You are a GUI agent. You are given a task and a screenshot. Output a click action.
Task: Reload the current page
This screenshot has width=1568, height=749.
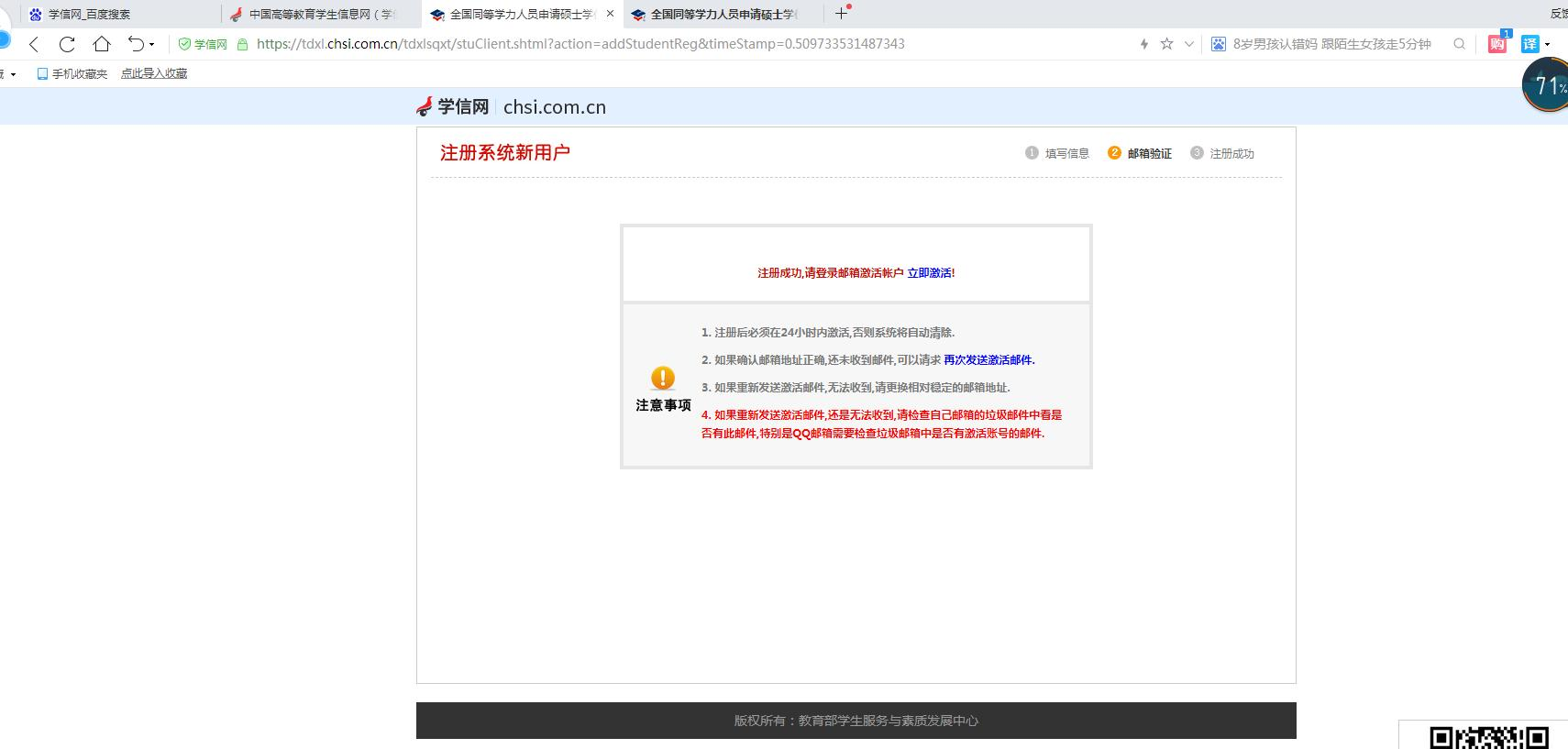[x=67, y=44]
